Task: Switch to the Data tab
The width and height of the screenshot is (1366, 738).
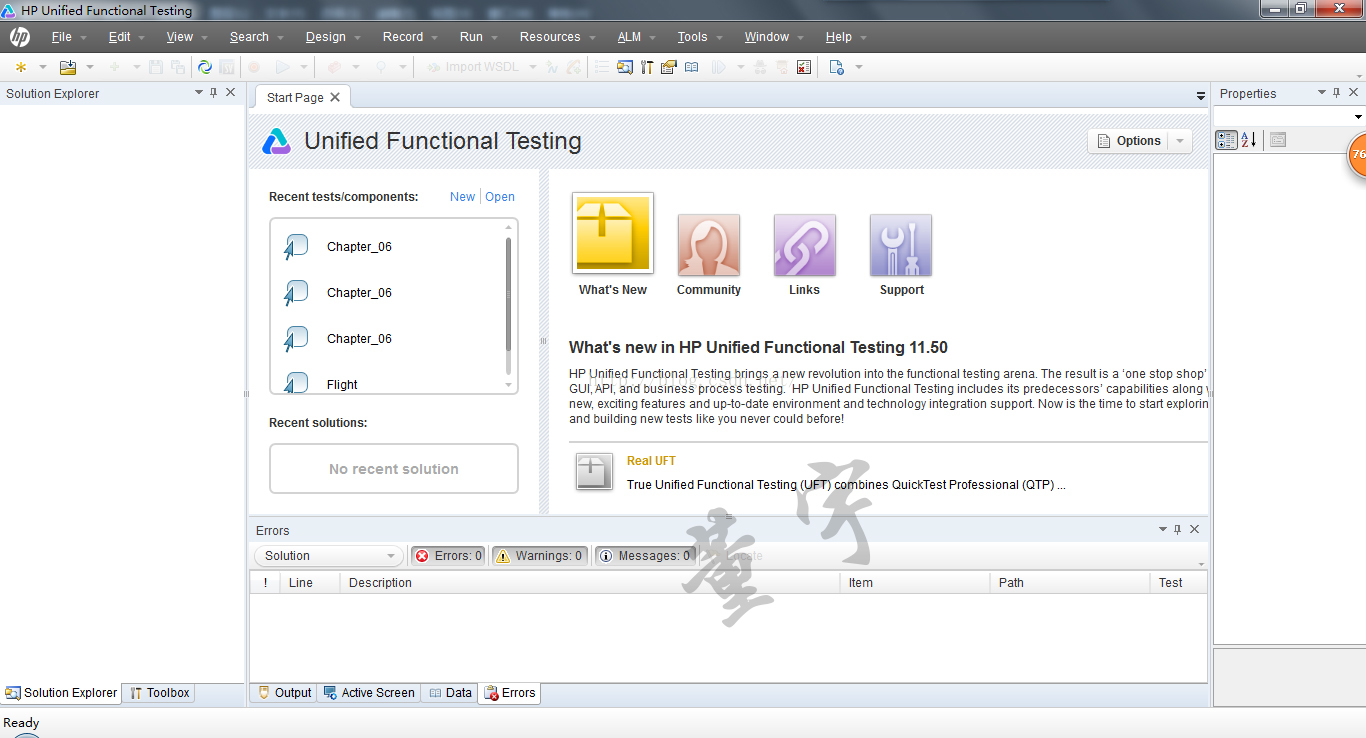Action: (x=450, y=693)
